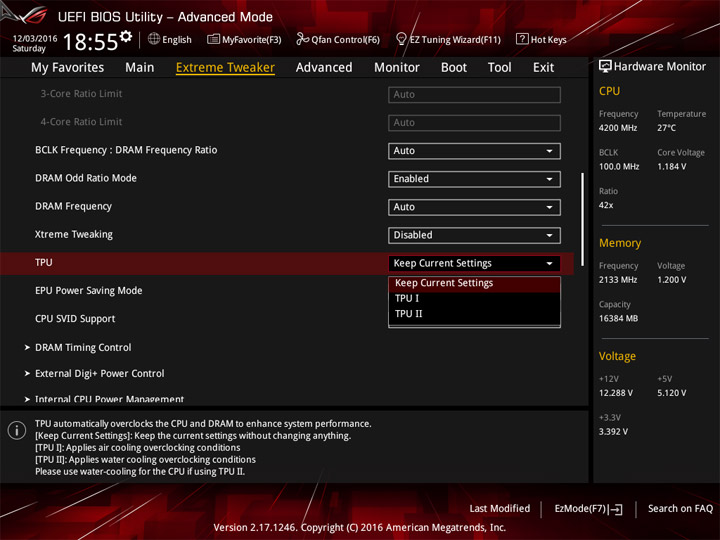Change language via English label
Screen dimensions: 720x540
177,39
